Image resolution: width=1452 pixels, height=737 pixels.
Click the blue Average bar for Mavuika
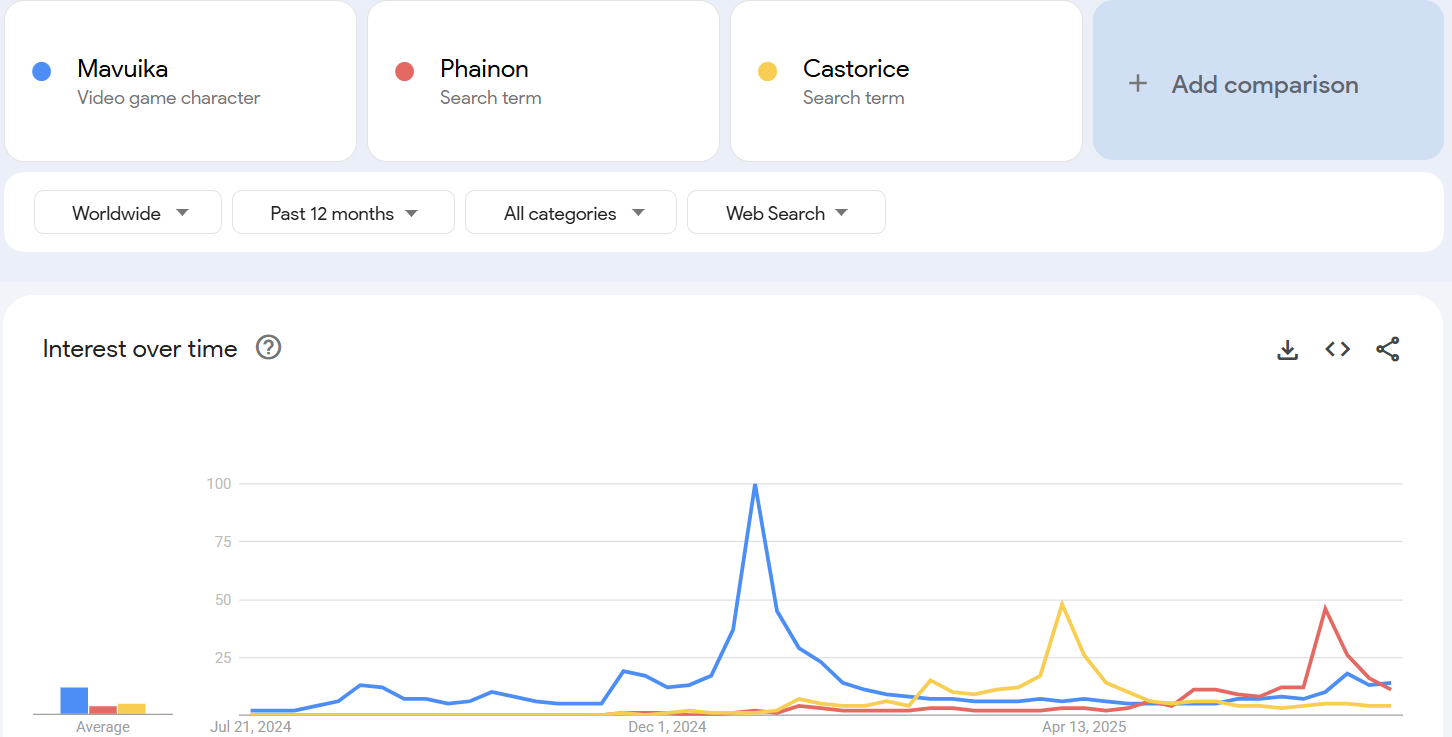[x=74, y=700]
